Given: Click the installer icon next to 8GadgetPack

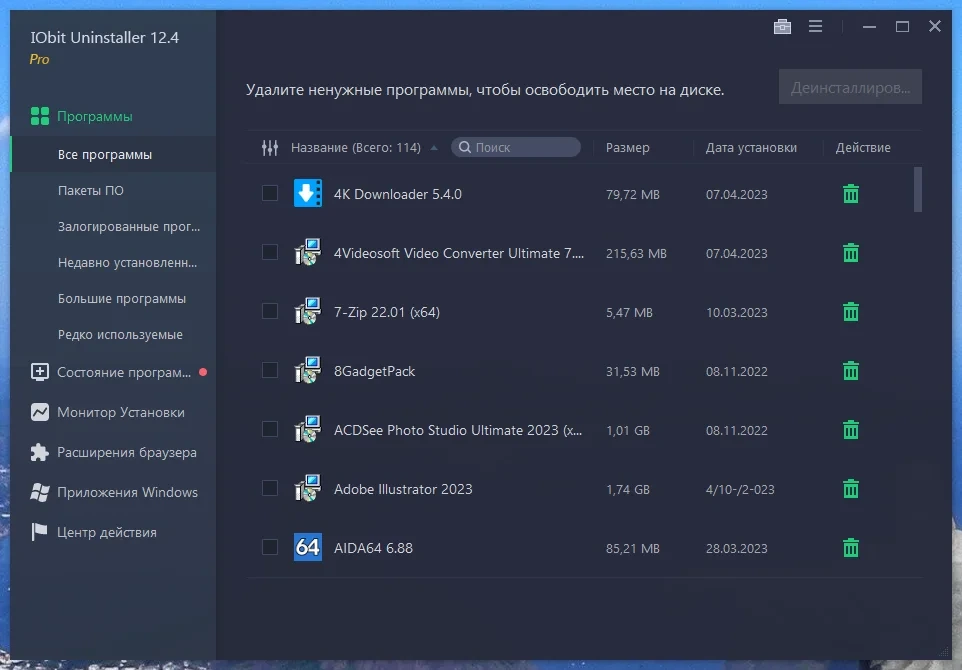Looking at the screenshot, I should [x=307, y=370].
